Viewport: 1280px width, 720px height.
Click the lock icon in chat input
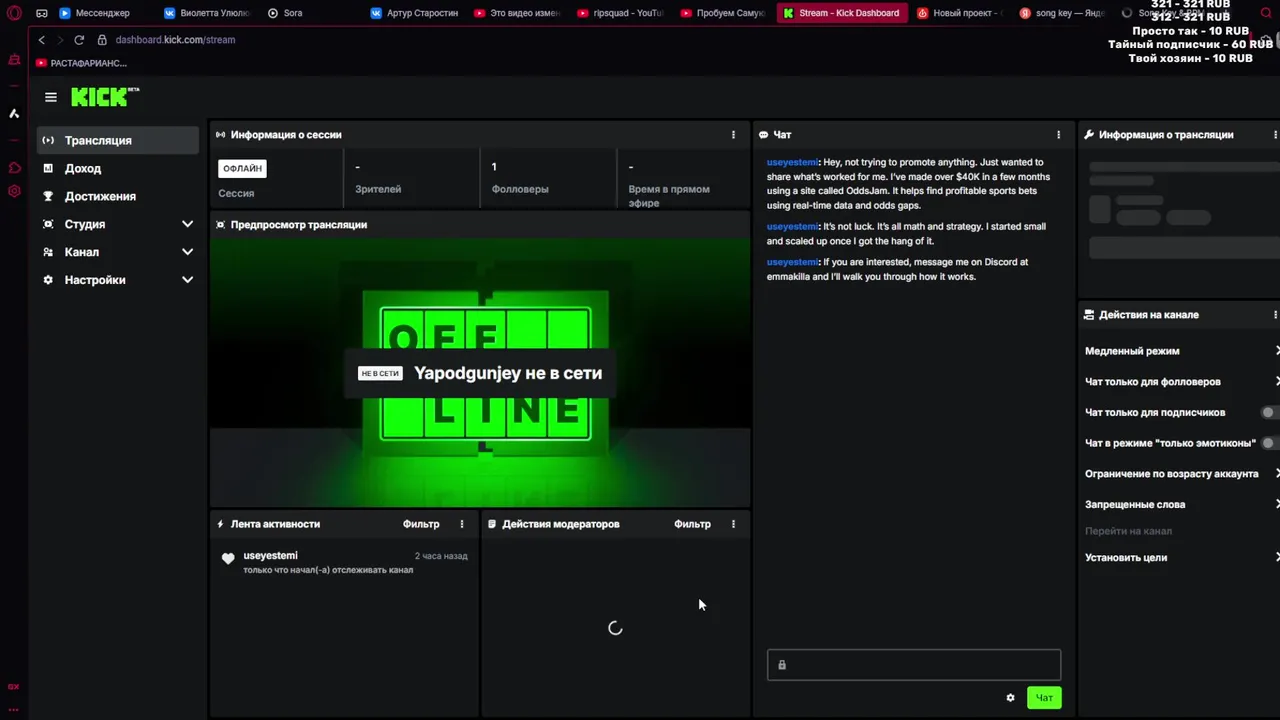pos(782,665)
